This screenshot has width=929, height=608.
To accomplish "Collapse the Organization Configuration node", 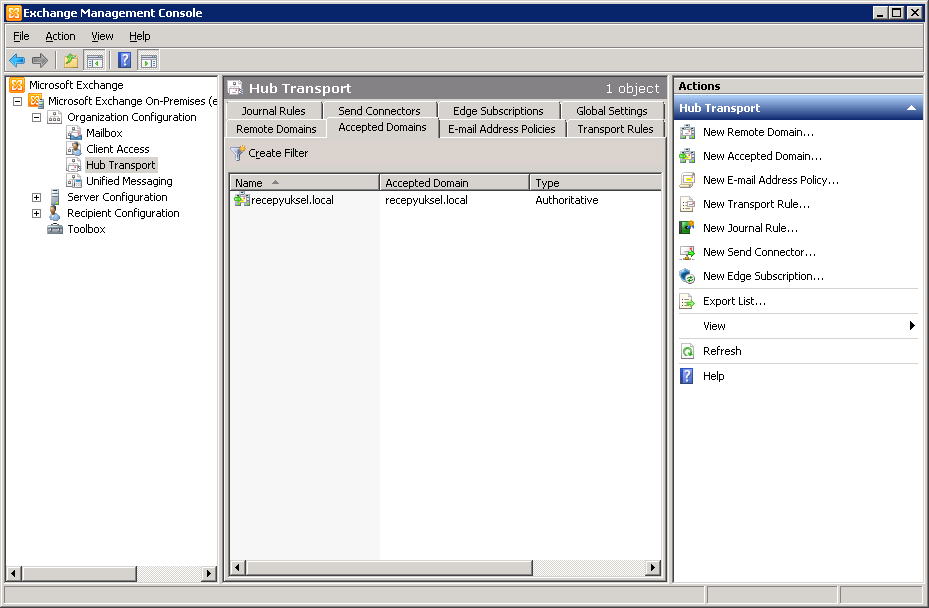I will pos(36,117).
